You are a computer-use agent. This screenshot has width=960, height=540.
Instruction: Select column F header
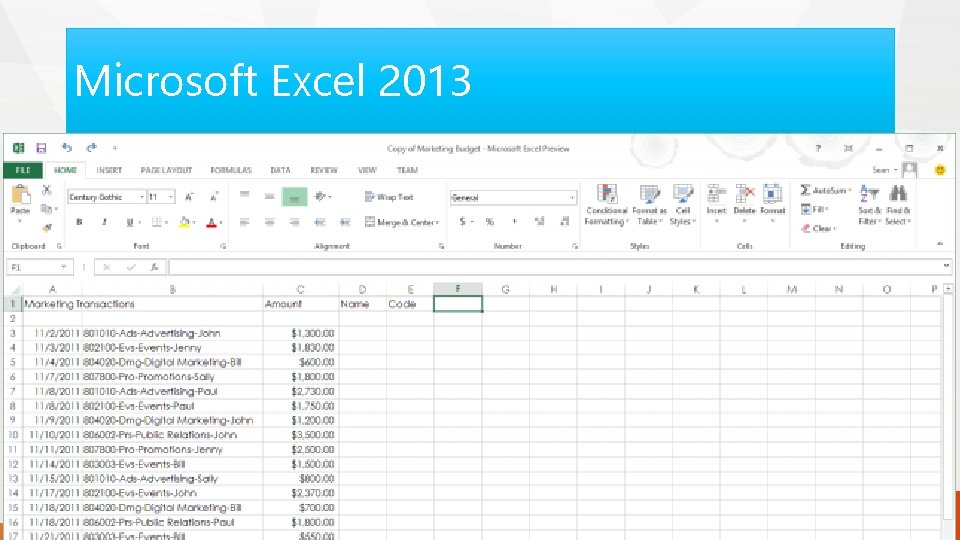pyautogui.click(x=458, y=289)
